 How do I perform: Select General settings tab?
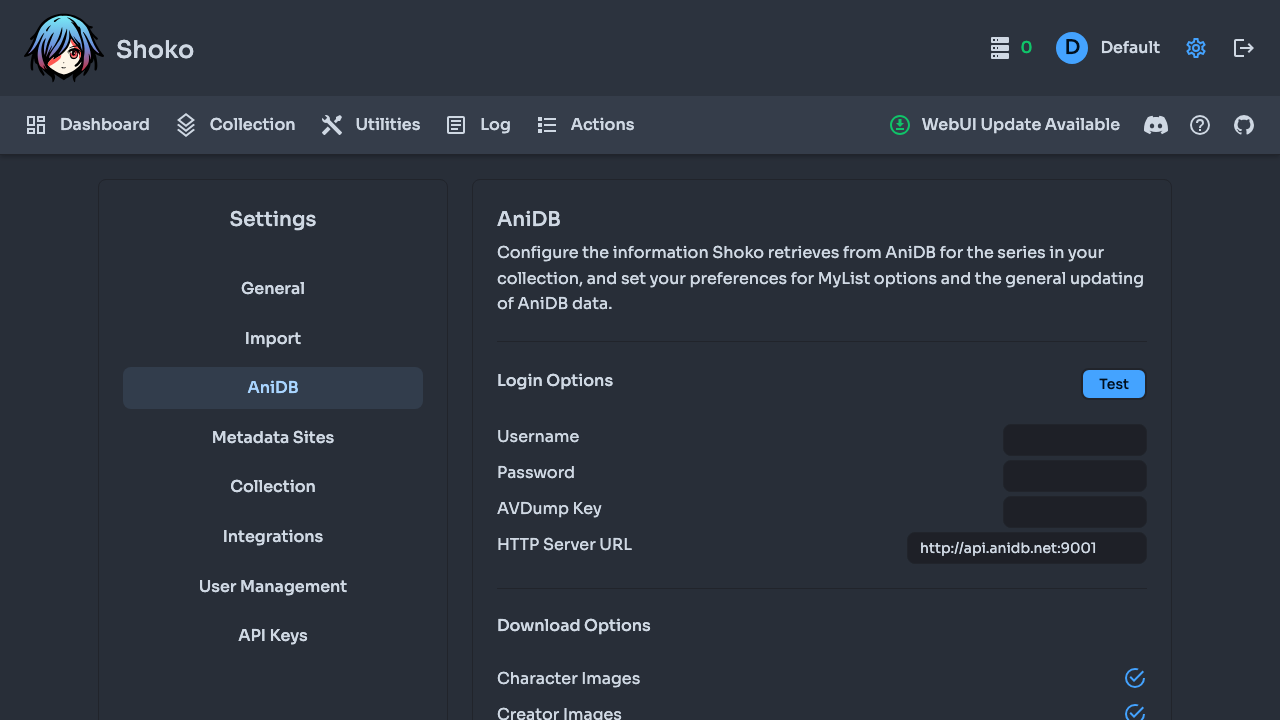[273, 288]
